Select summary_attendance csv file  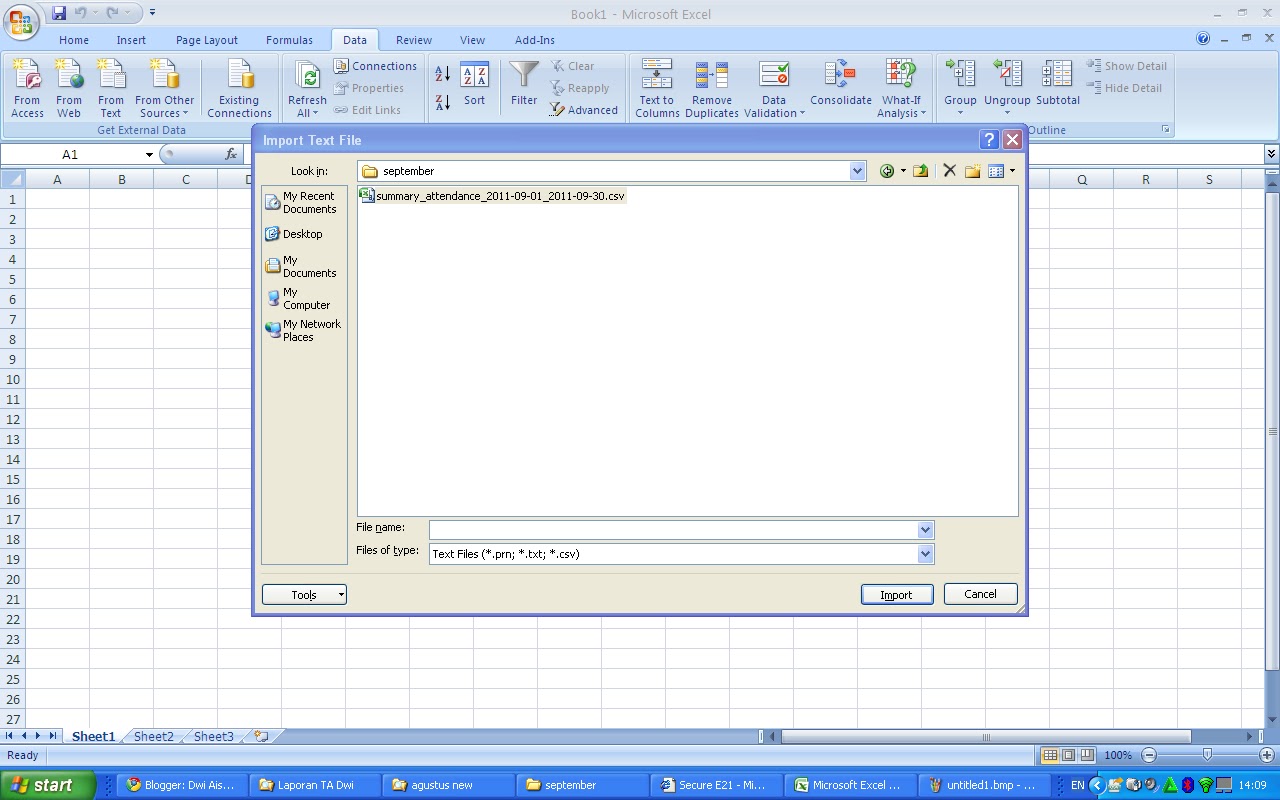pos(492,196)
